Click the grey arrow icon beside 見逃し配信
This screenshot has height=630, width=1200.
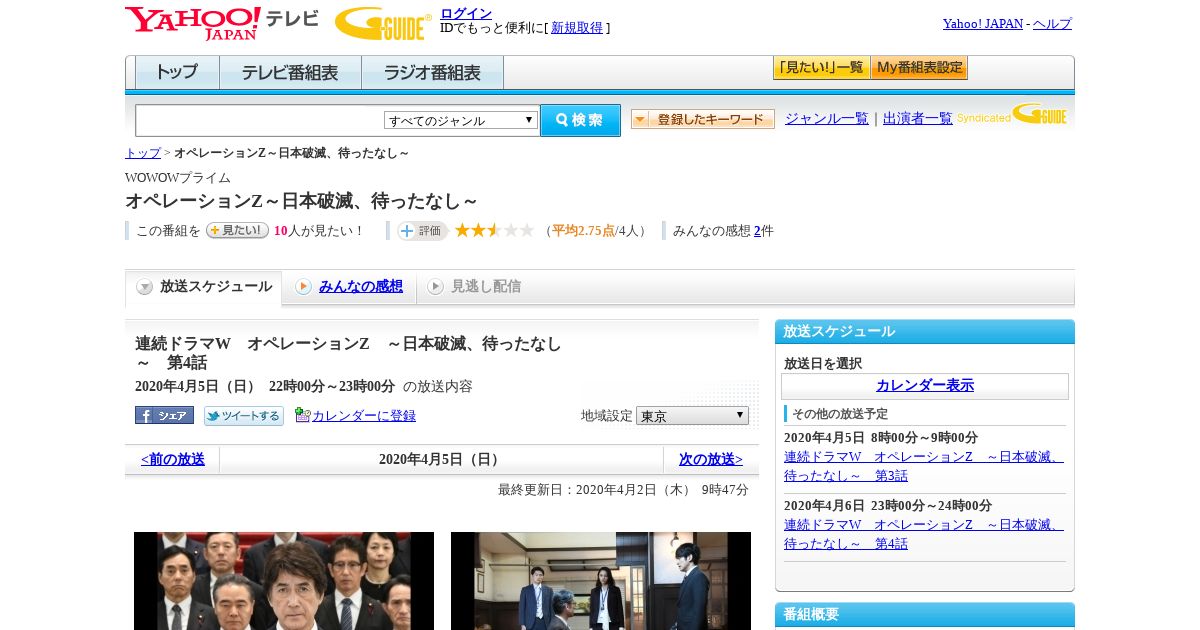coord(435,287)
